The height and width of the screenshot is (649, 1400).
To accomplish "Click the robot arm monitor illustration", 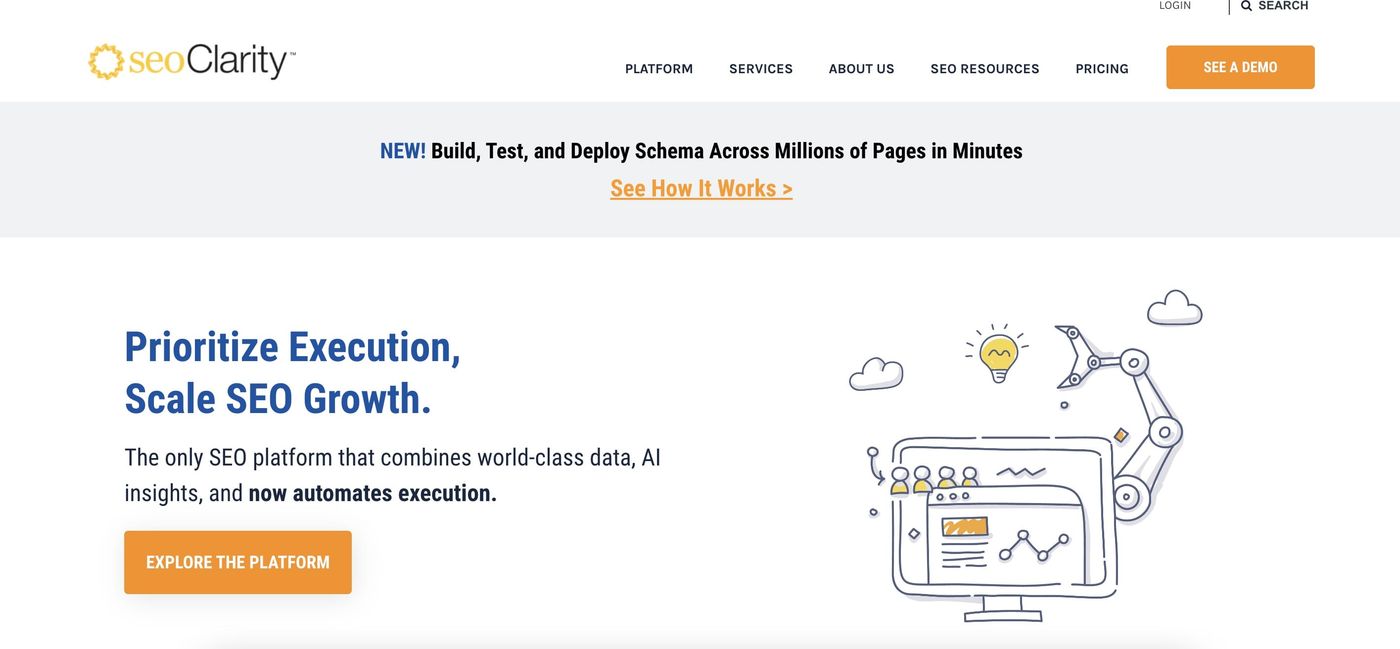I will pyautogui.click(x=1025, y=457).
